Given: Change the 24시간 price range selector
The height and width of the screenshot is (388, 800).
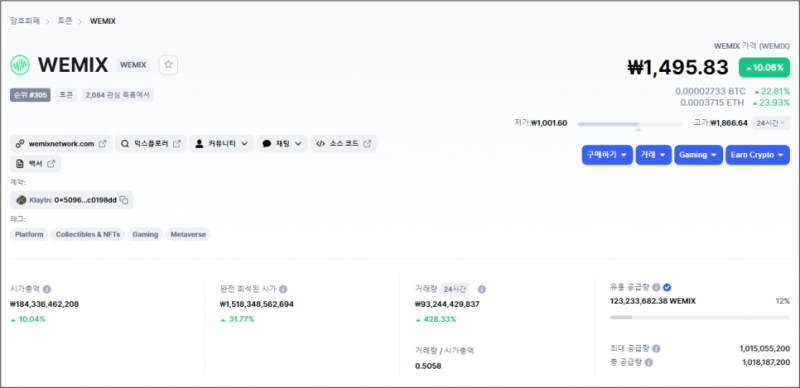Looking at the screenshot, I should pyautogui.click(x=771, y=123).
